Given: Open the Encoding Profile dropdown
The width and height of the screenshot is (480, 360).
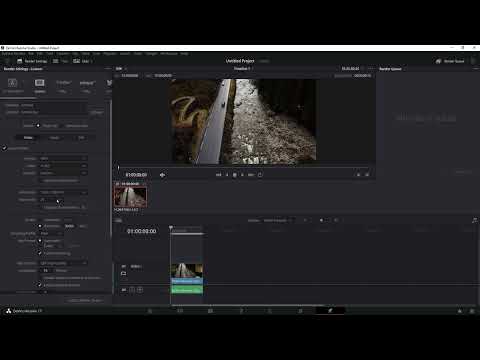Looking at the screenshot, I should 51,233.
